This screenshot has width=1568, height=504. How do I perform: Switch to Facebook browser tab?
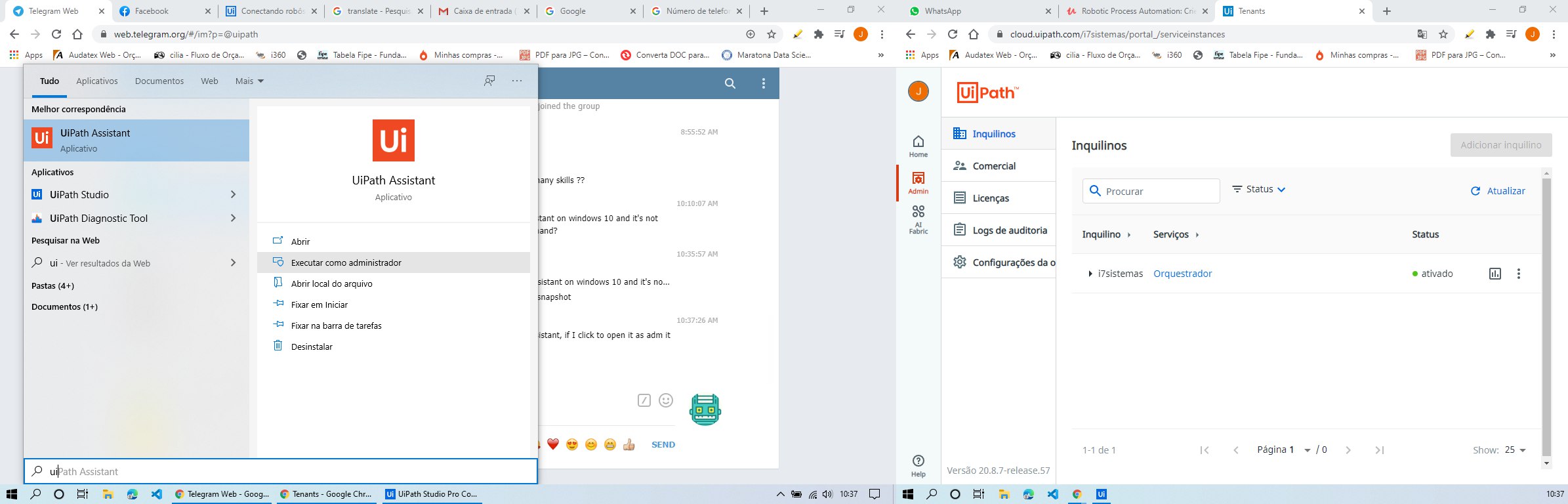(x=165, y=11)
